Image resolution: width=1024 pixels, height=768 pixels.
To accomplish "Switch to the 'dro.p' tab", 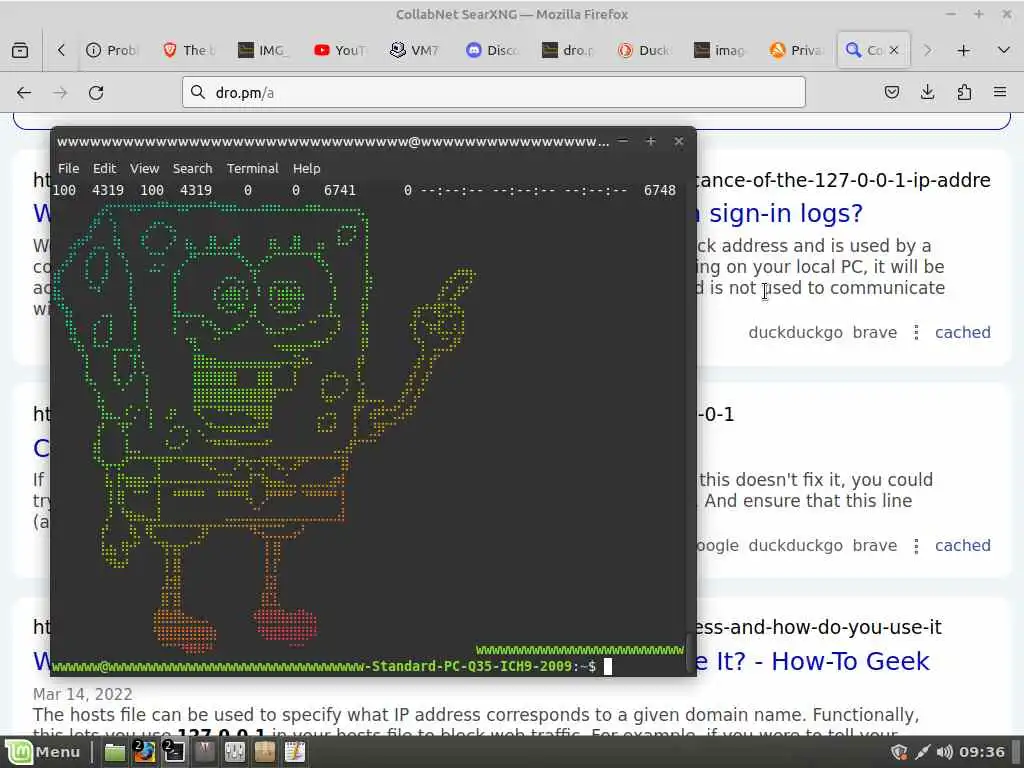I will point(569,50).
